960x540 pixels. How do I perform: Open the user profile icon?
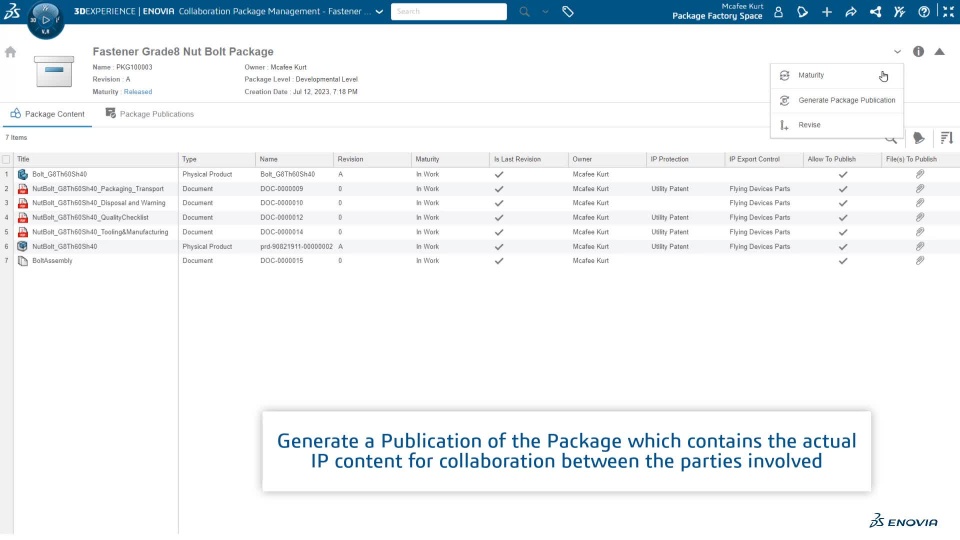click(x=778, y=12)
